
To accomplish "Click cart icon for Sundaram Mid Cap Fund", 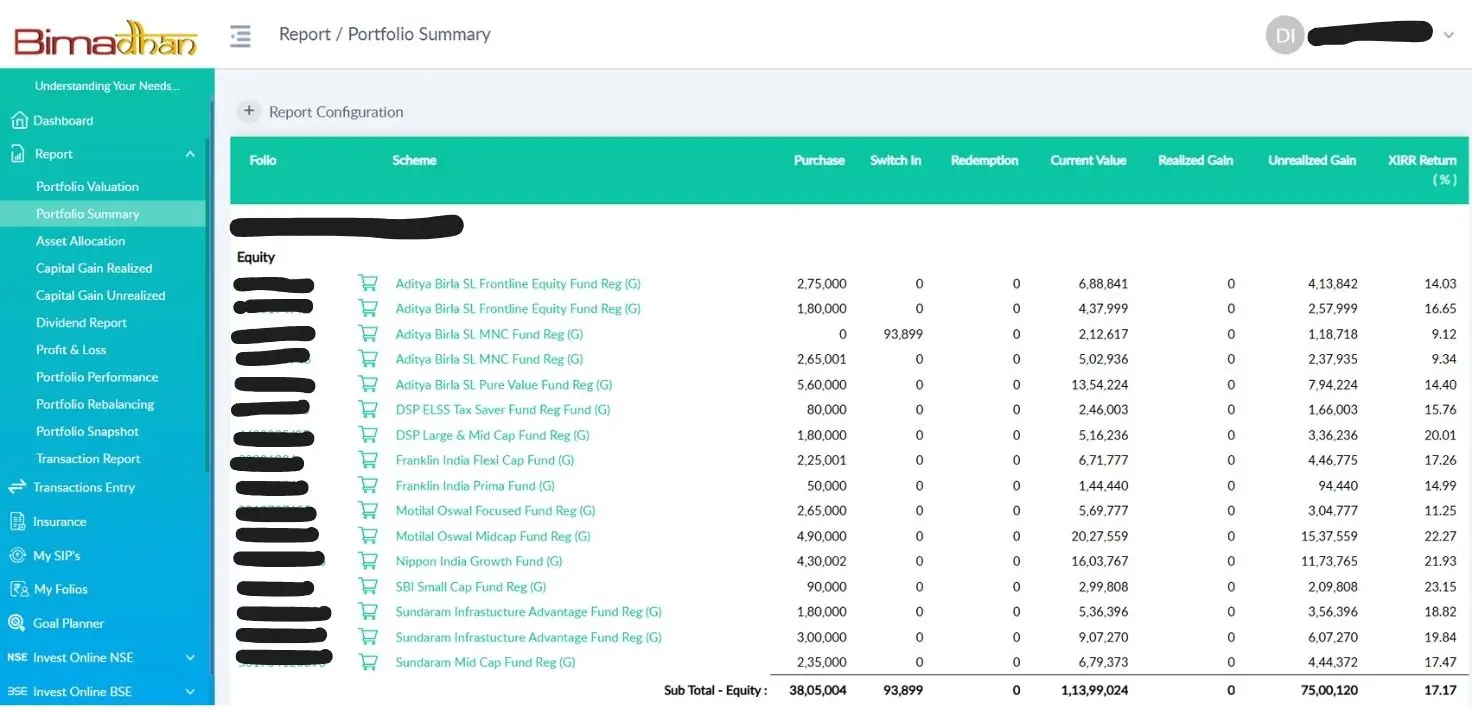I will click(368, 662).
